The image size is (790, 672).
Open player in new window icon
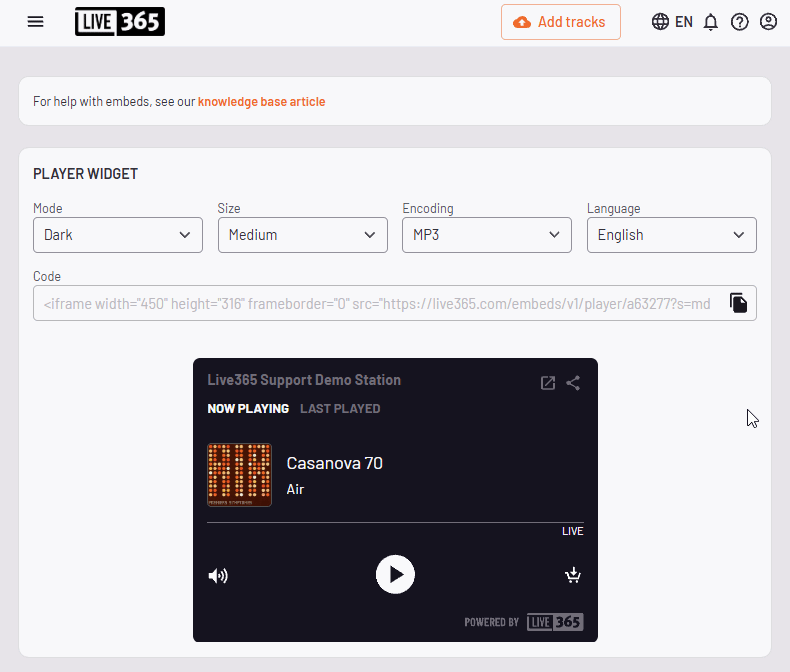pos(548,383)
